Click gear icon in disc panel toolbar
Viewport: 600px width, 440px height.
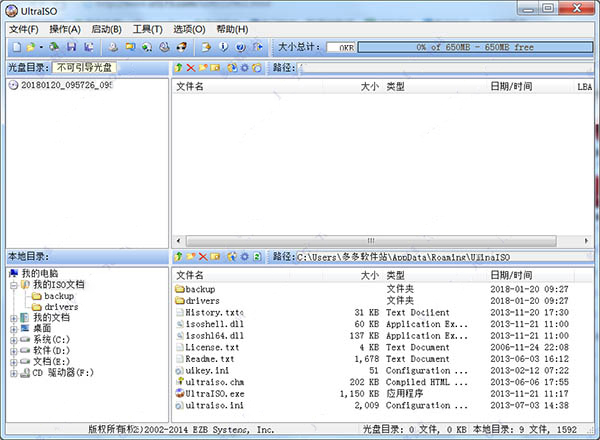point(245,68)
